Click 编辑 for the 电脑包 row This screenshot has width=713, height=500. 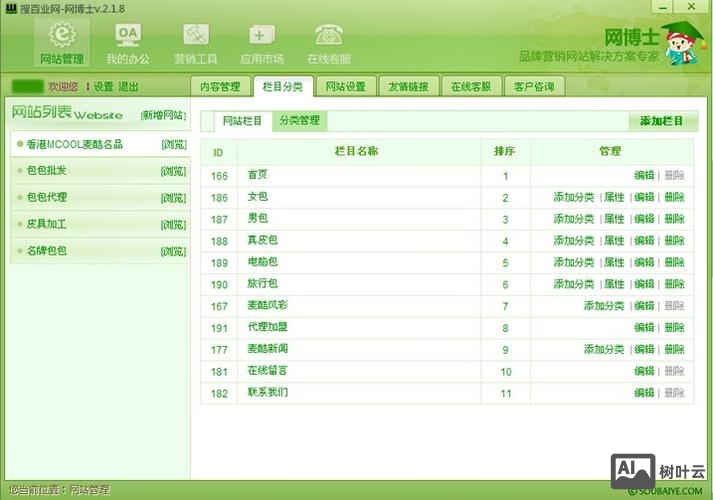644,263
